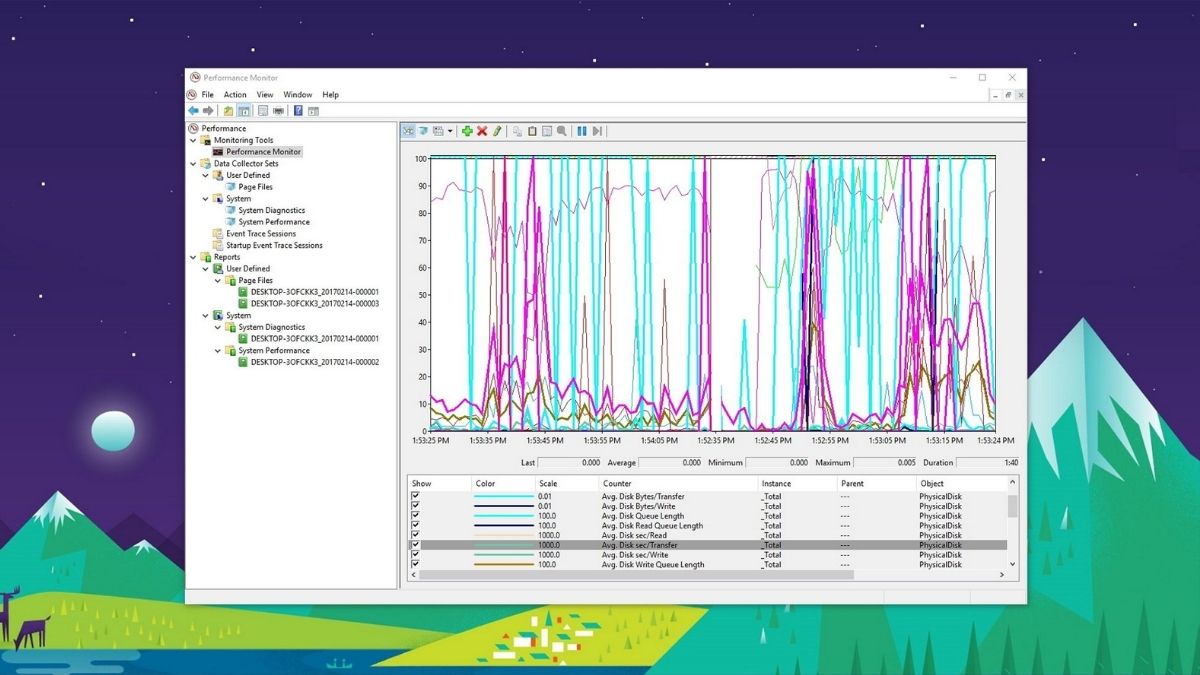This screenshot has height=675, width=1200.
Task: Click the green Add counter plus icon
Action: point(467,131)
